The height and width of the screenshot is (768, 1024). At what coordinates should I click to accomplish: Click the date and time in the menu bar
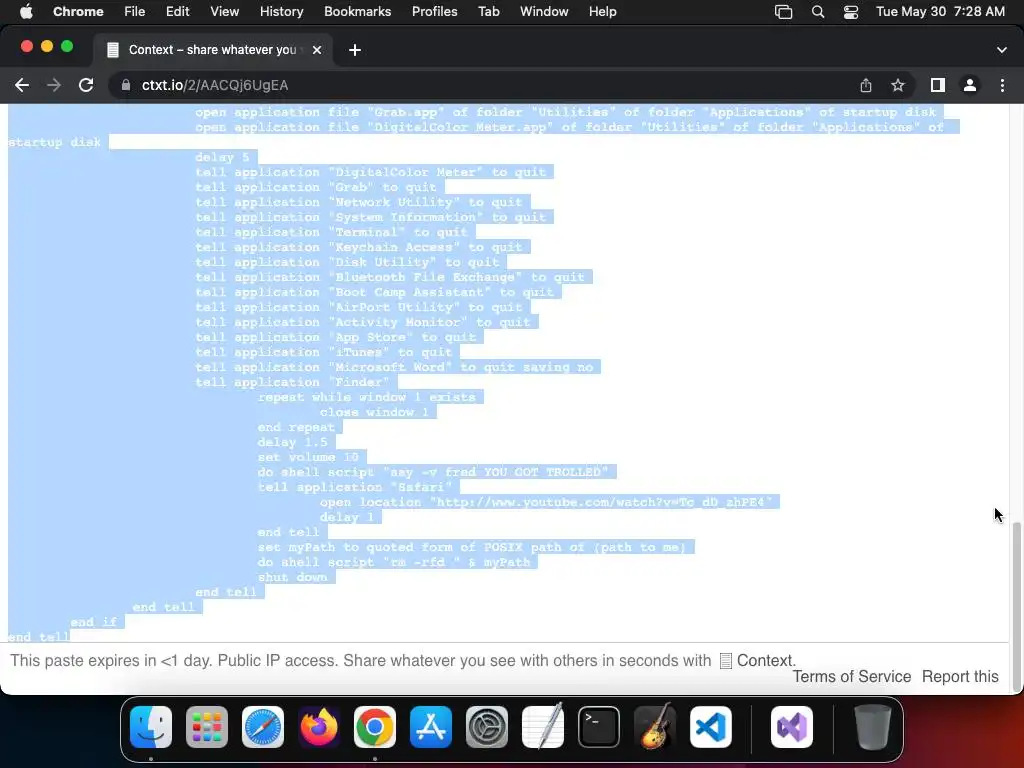coord(940,11)
